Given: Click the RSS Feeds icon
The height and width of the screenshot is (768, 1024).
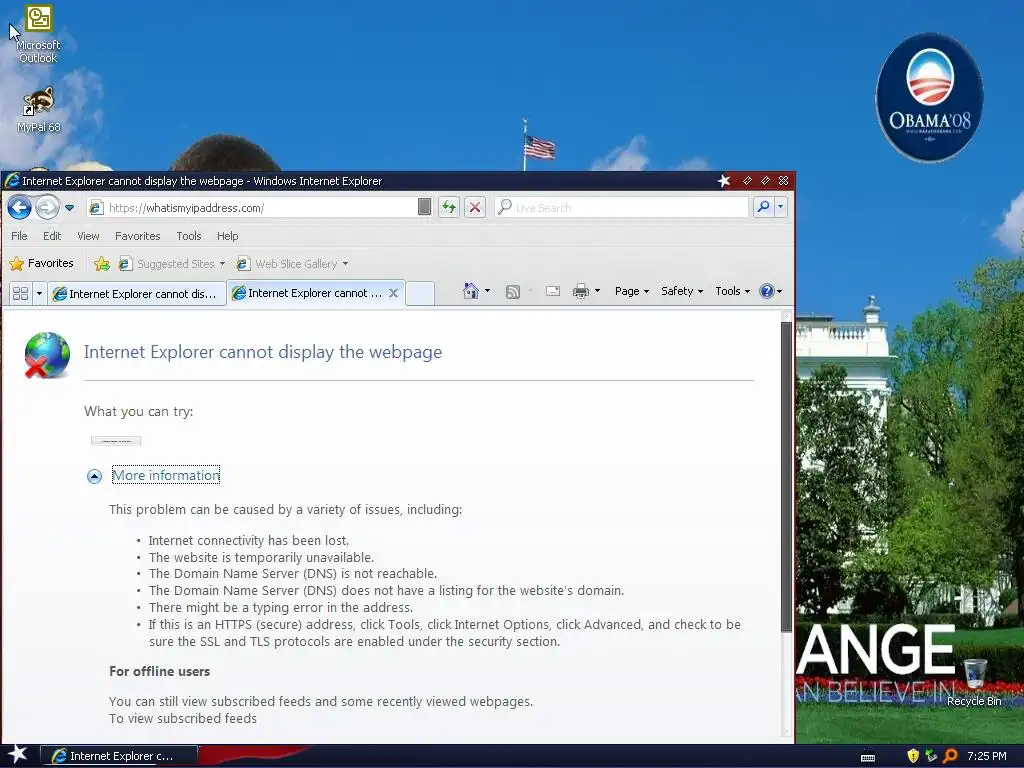Looking at the screenshot, I should point(513,291).
